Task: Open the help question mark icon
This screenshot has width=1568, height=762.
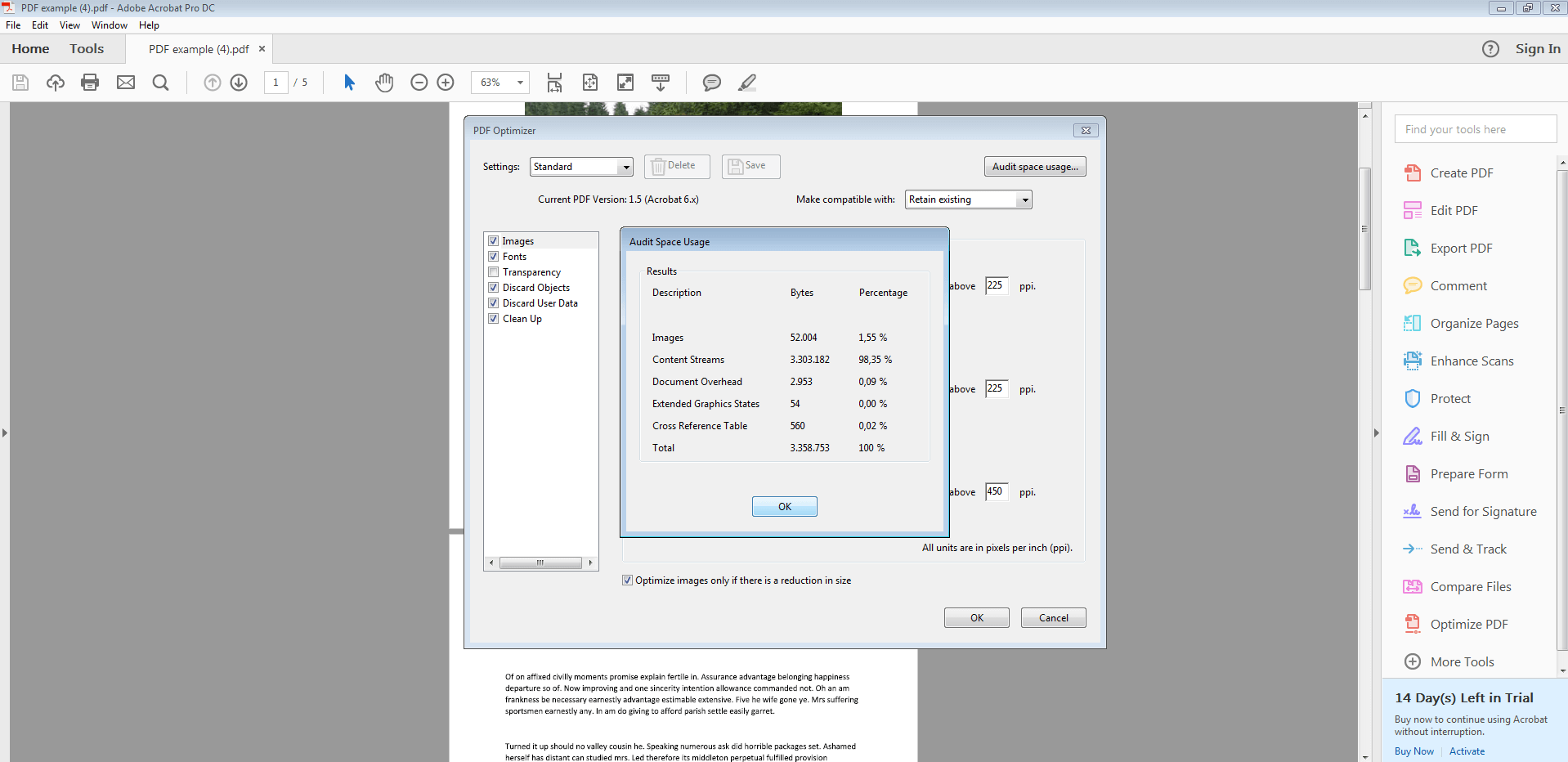Action: [1491, 49]
